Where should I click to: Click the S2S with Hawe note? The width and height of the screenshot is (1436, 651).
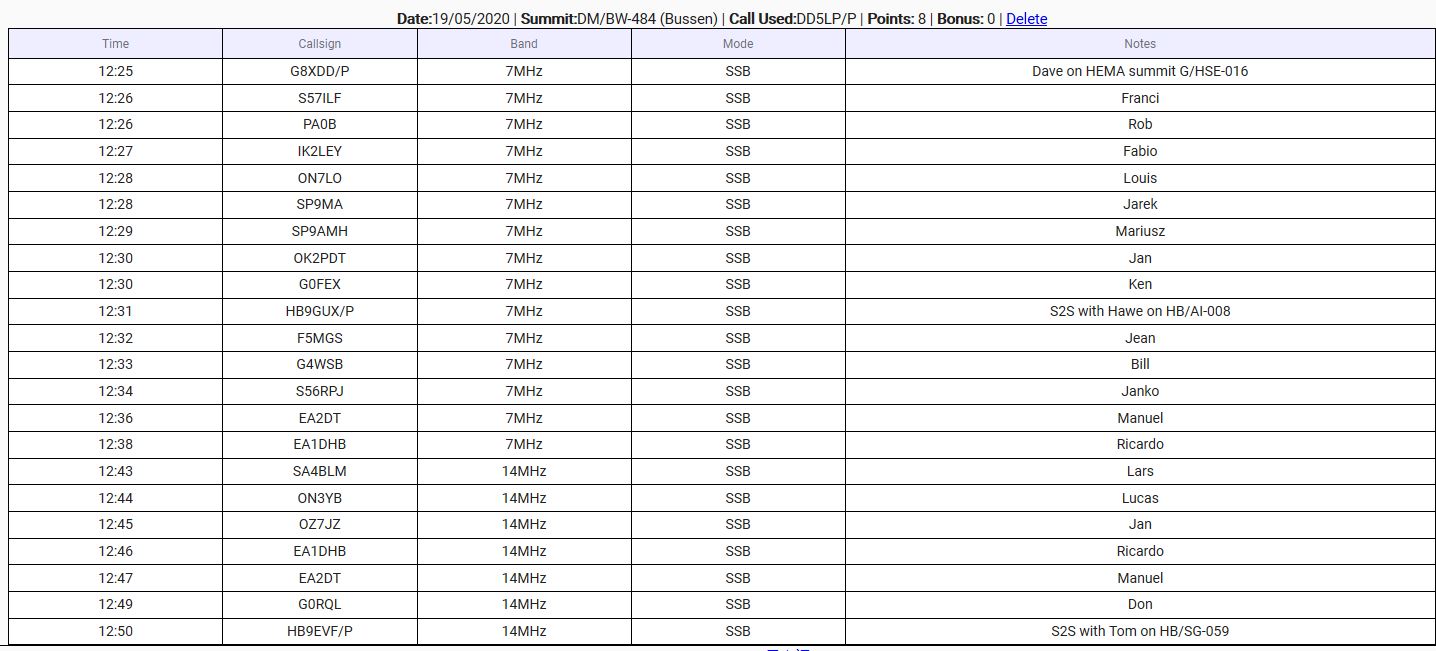click(1139, 311)
